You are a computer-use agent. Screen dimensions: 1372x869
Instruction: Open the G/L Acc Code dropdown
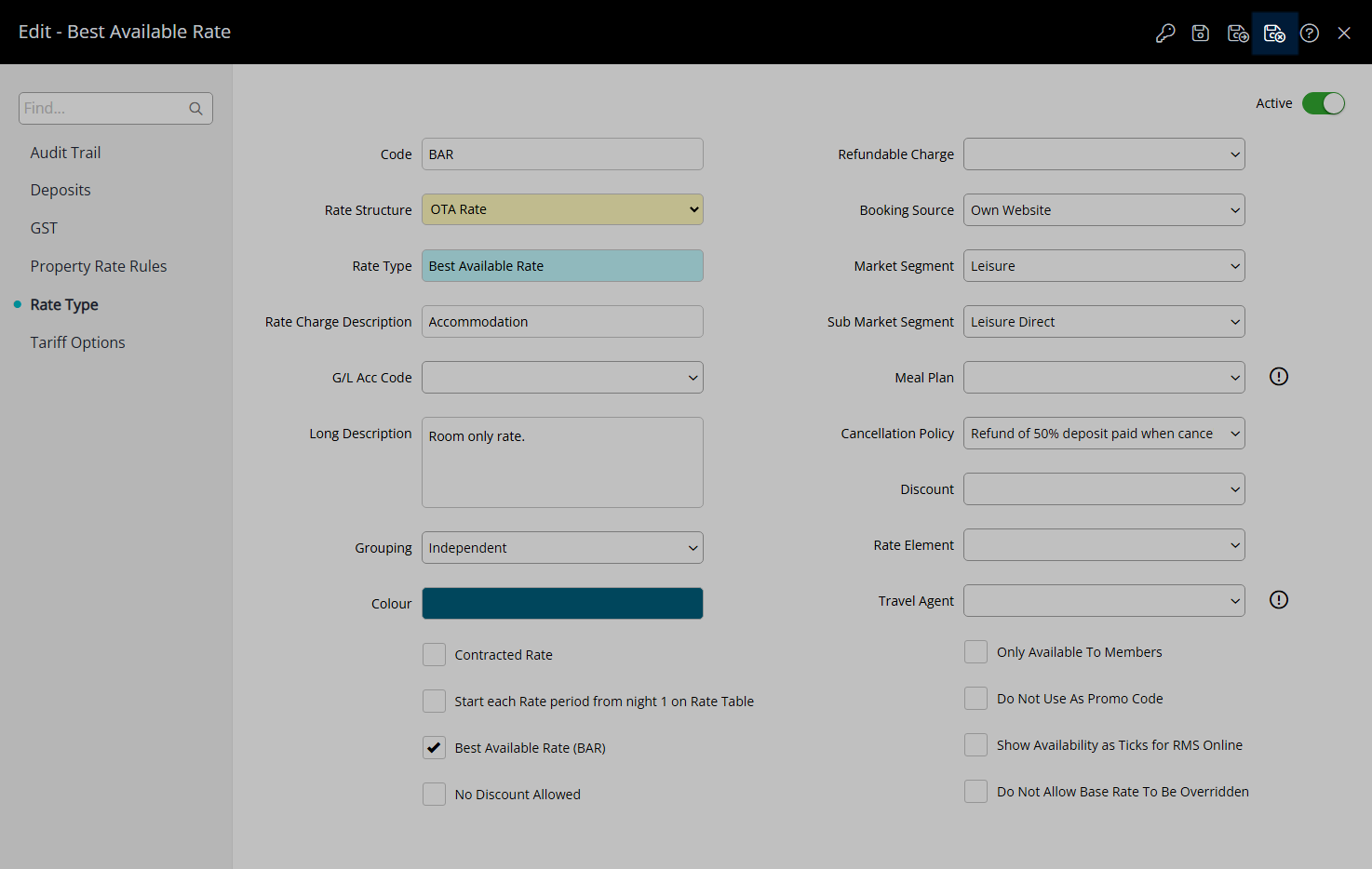tap(562, 378)
